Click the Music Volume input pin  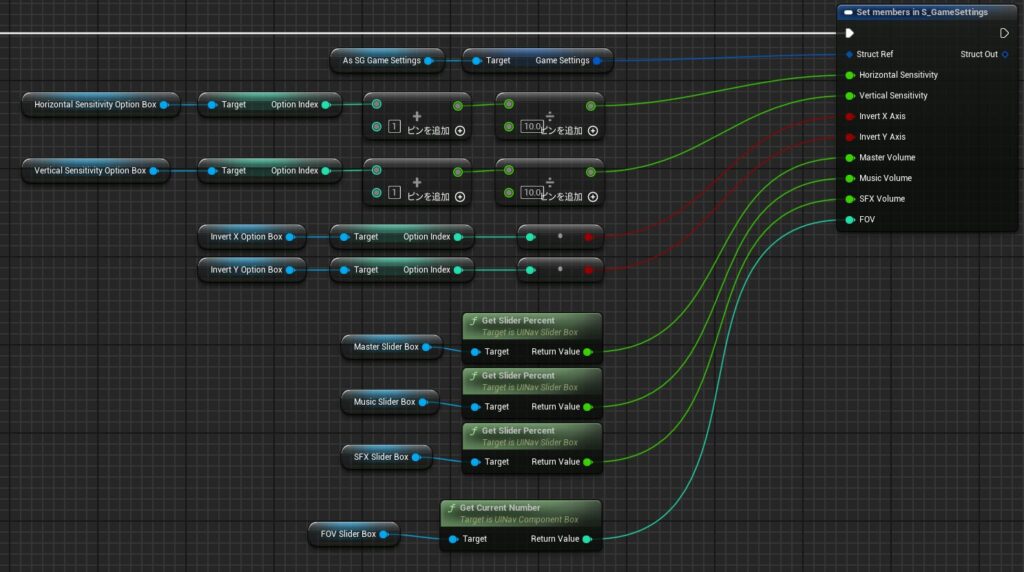tap(850, 178)
